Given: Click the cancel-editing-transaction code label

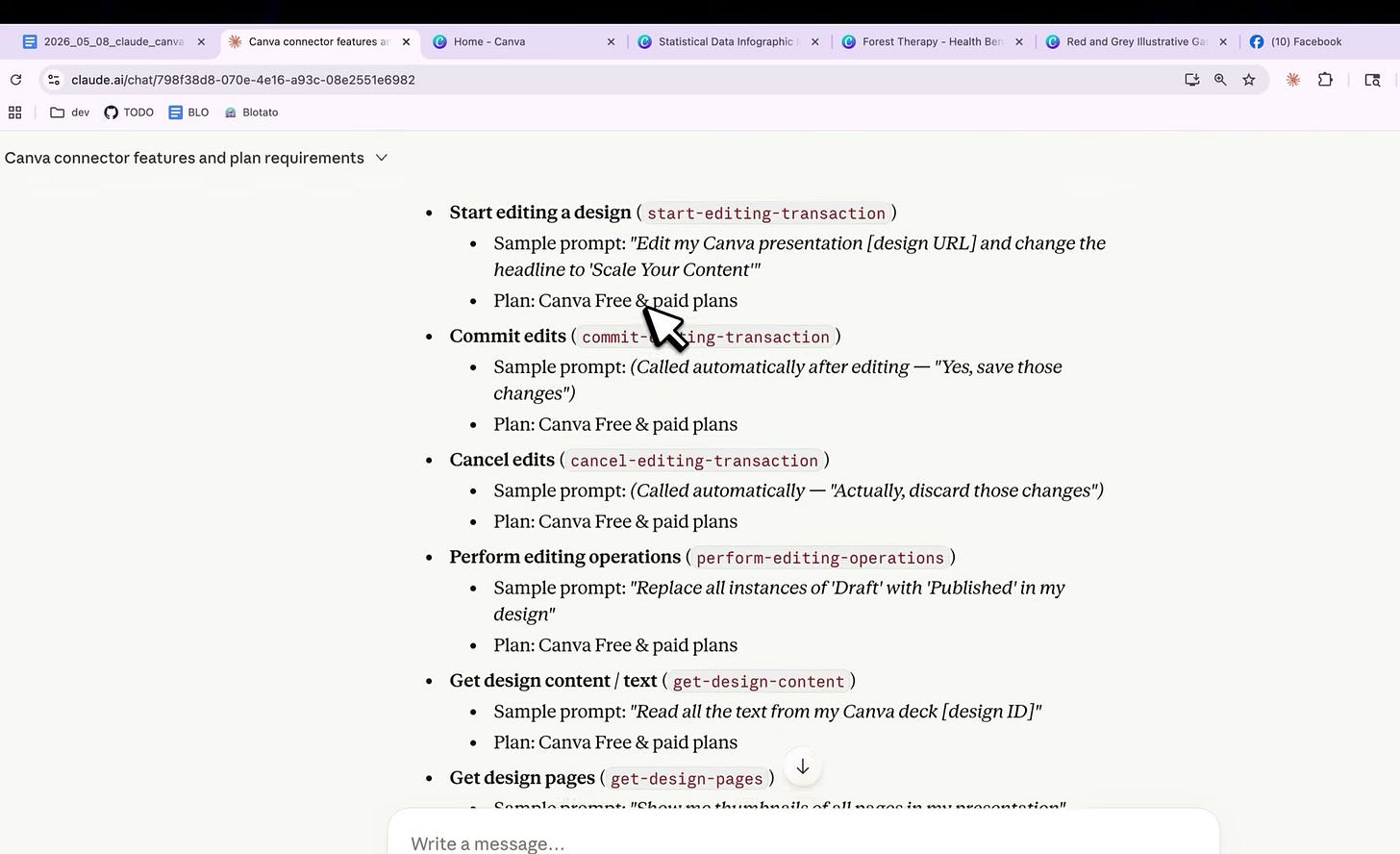Looking at the screenshot, I should click(694, 461).
